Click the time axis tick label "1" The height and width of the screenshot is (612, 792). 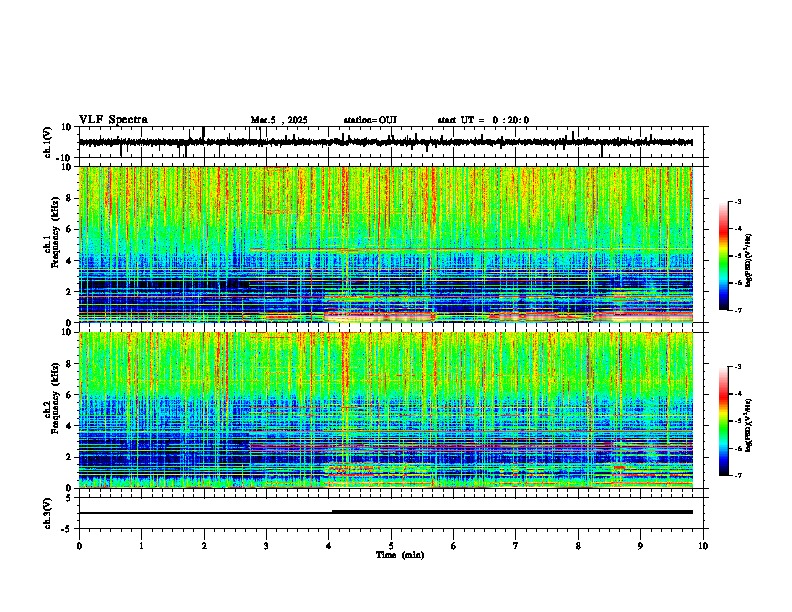pyautogui.click(x=141, y=546)
